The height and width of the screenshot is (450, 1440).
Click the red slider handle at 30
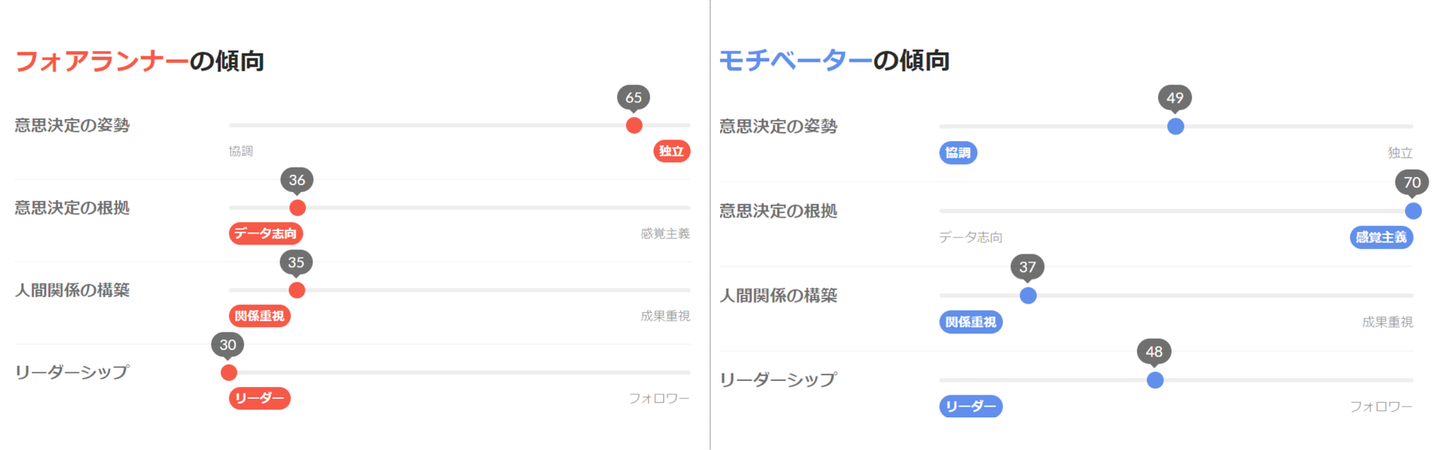pos(229,373)
